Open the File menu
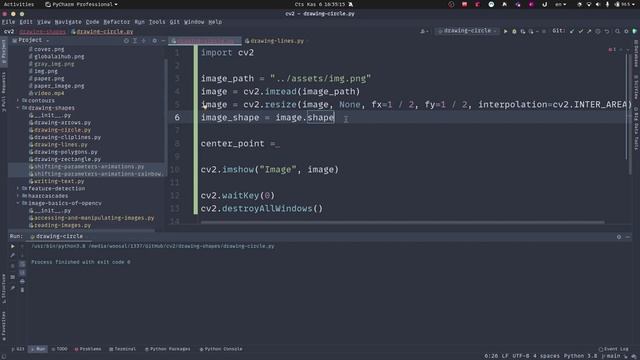This screenshot has width=640, height=360. pyautogui.click(x=9, y=22)
